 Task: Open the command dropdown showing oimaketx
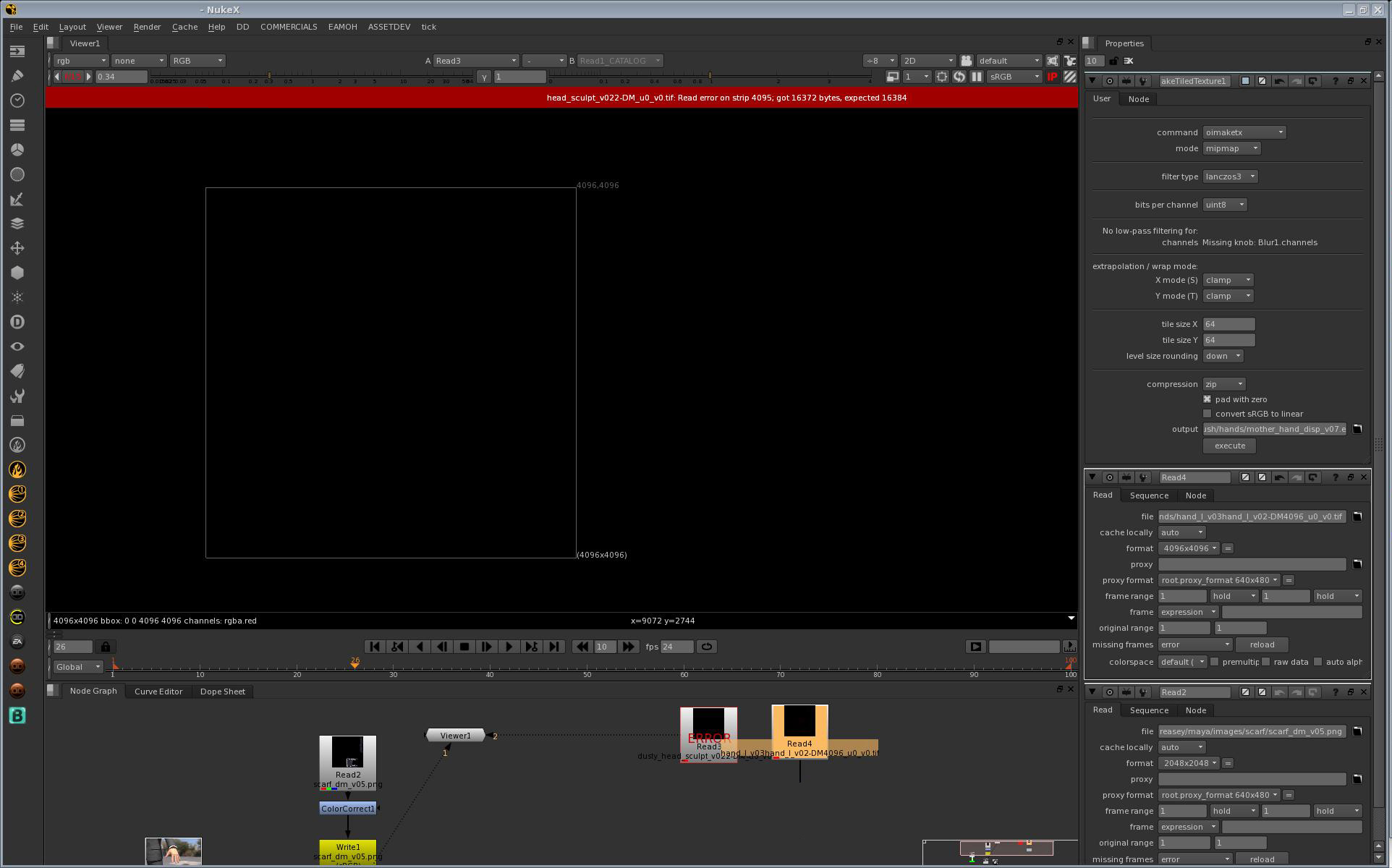pyautogui.click(x=1244, y=132)
